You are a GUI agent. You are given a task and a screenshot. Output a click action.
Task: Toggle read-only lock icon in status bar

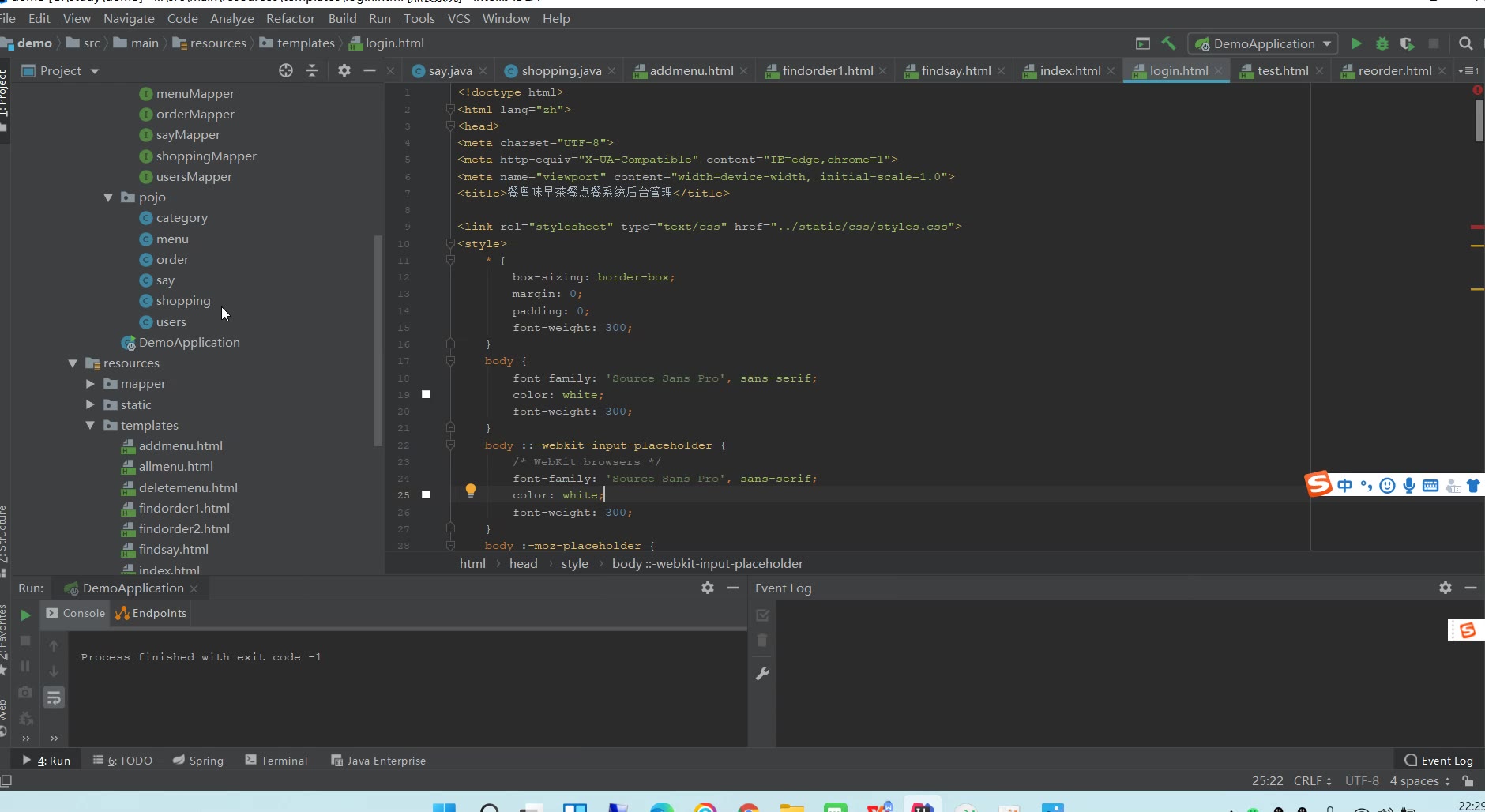(1468, 781)
